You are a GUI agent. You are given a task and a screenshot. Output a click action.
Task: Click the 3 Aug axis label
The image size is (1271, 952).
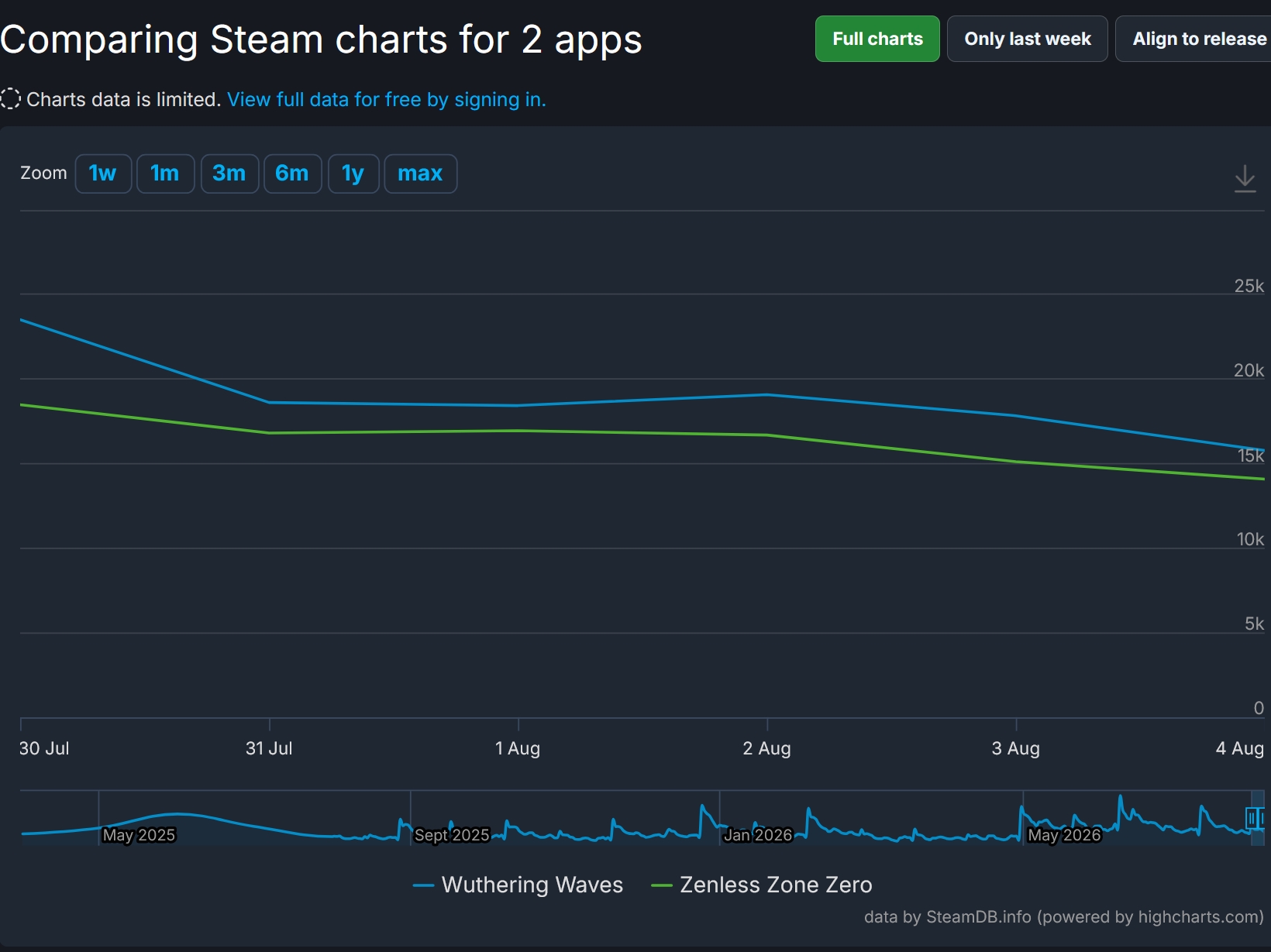tap(1016, 748)
